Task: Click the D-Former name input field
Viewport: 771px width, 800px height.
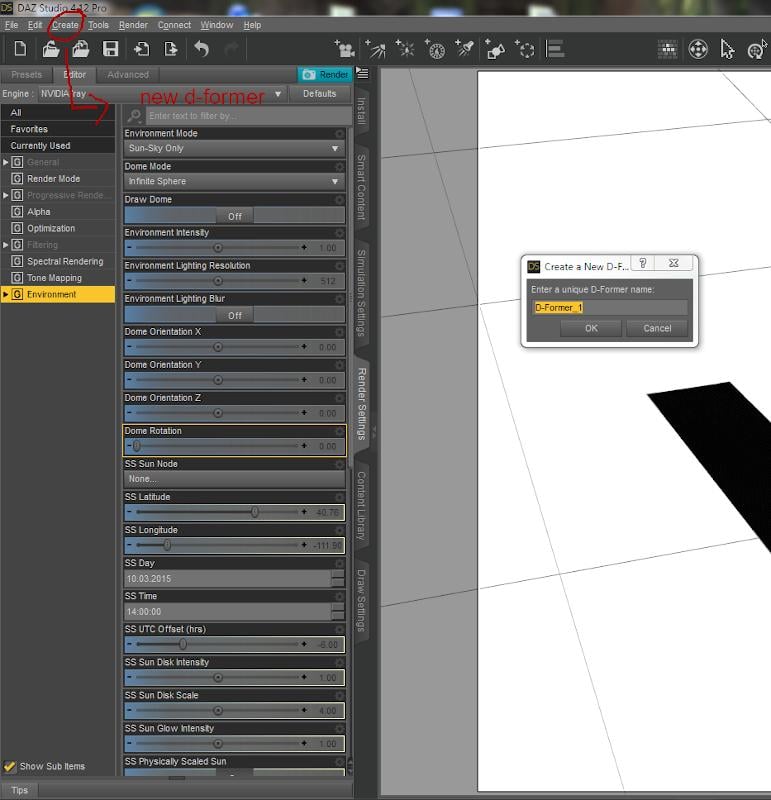Action: 610,307
